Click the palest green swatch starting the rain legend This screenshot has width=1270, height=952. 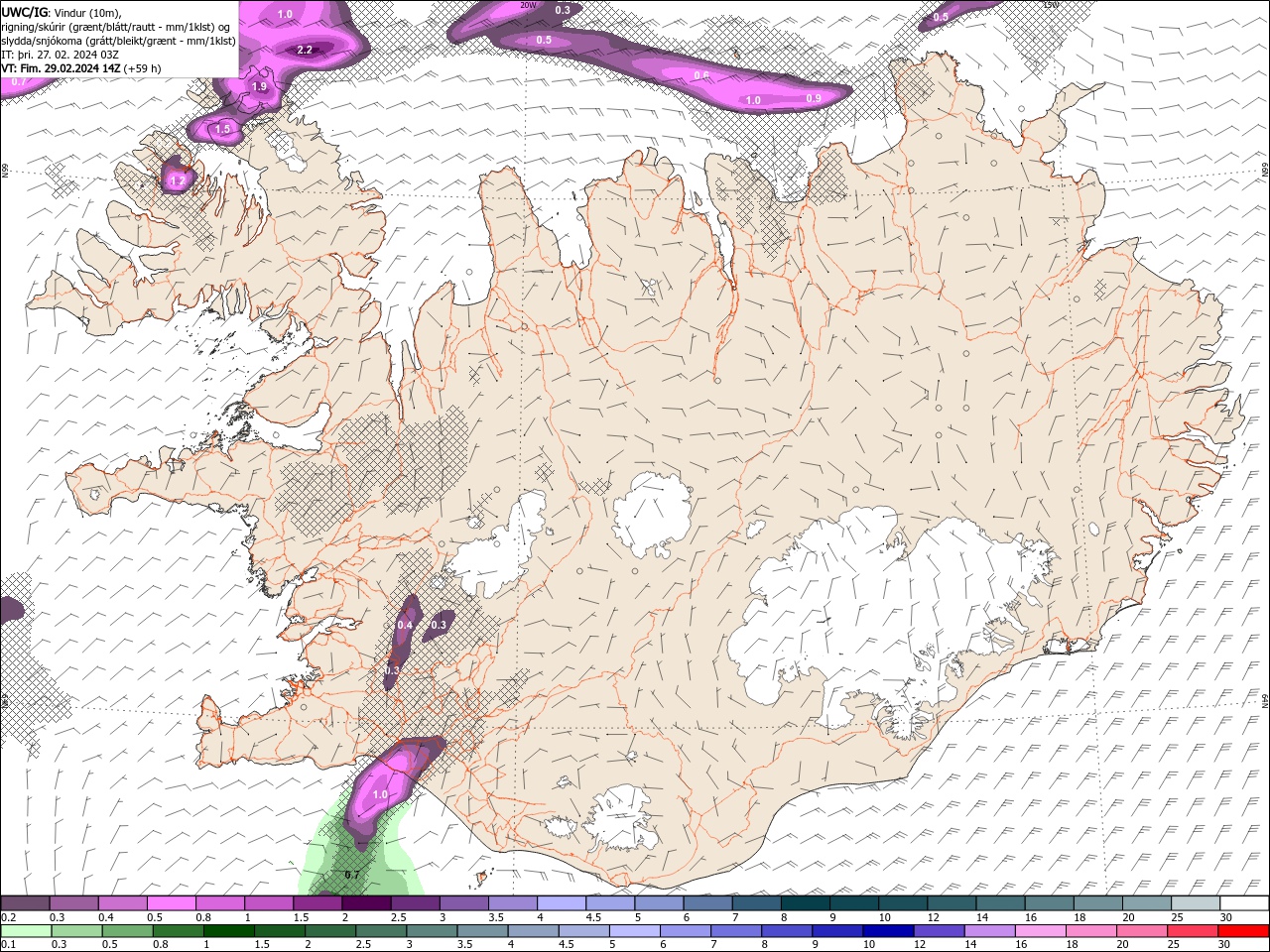point(25,931)
